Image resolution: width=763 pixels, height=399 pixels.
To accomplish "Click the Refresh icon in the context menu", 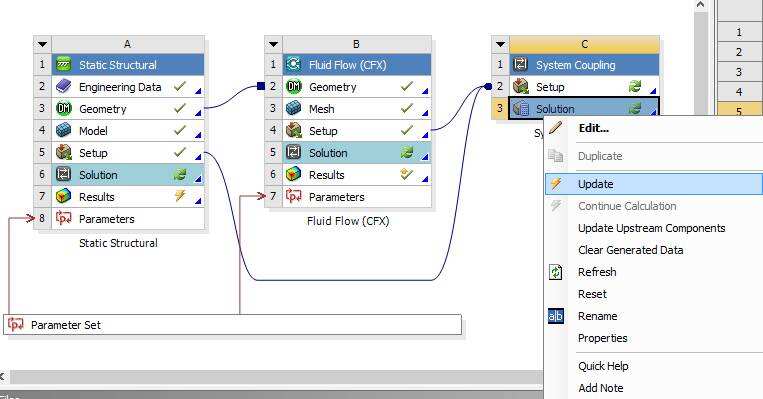I will 556,272.
